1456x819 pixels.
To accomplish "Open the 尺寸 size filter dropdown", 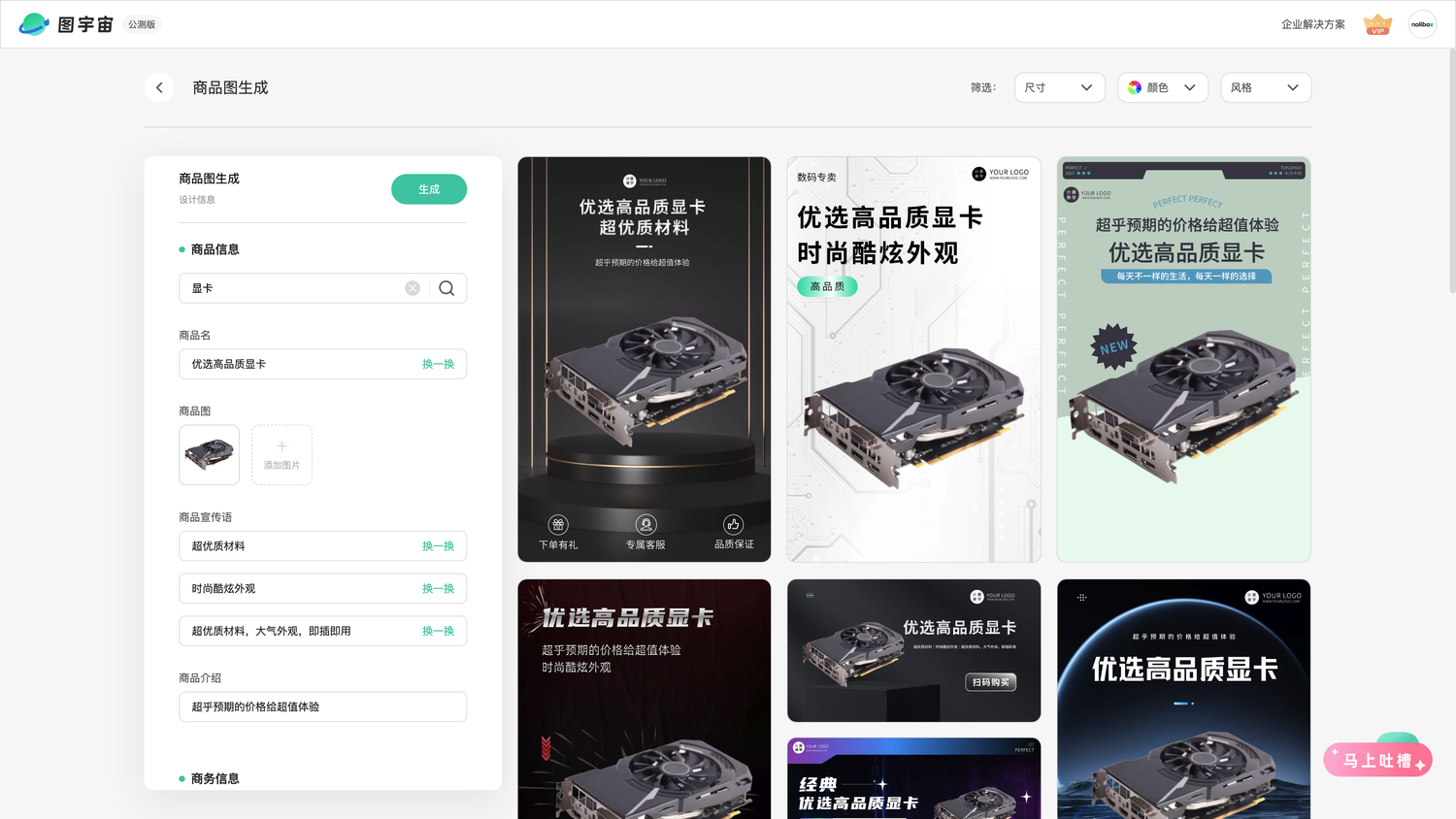I will pos(1060,87).
